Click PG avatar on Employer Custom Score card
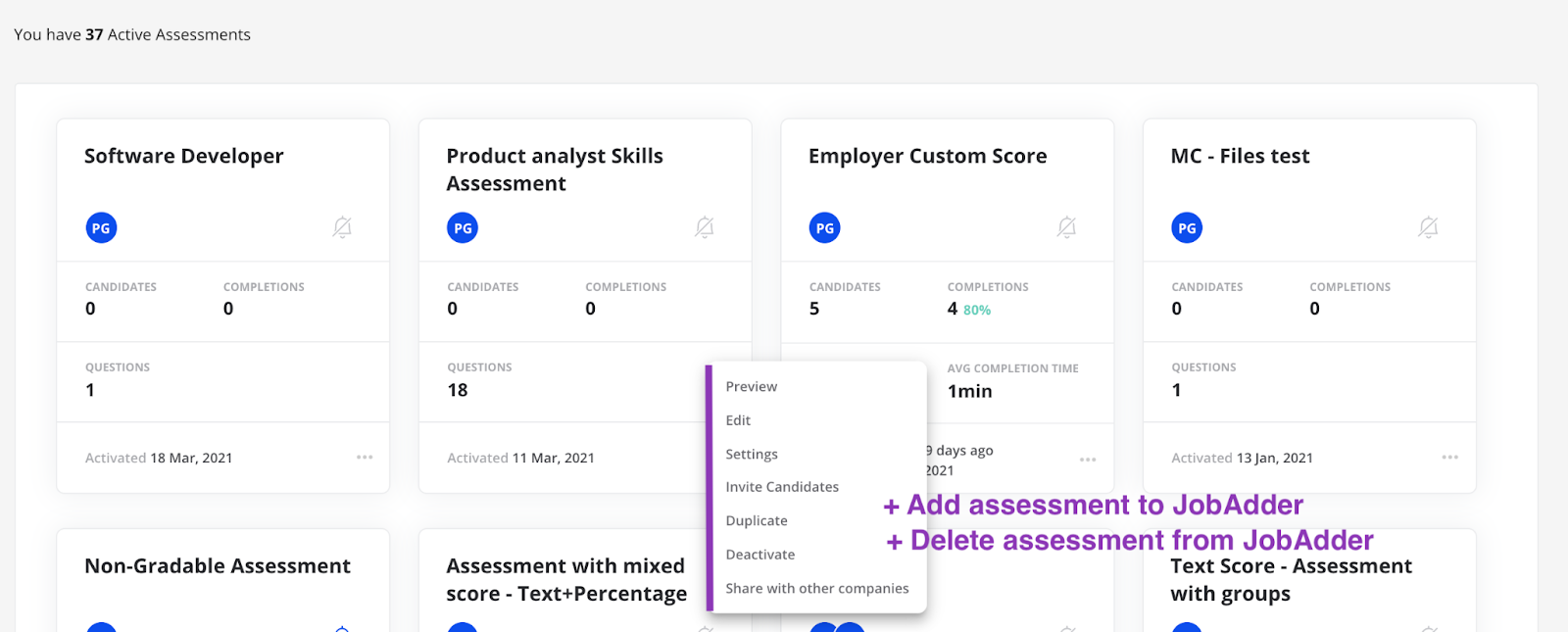Screen dimensions: 1568x632 [x=825, y=228]
